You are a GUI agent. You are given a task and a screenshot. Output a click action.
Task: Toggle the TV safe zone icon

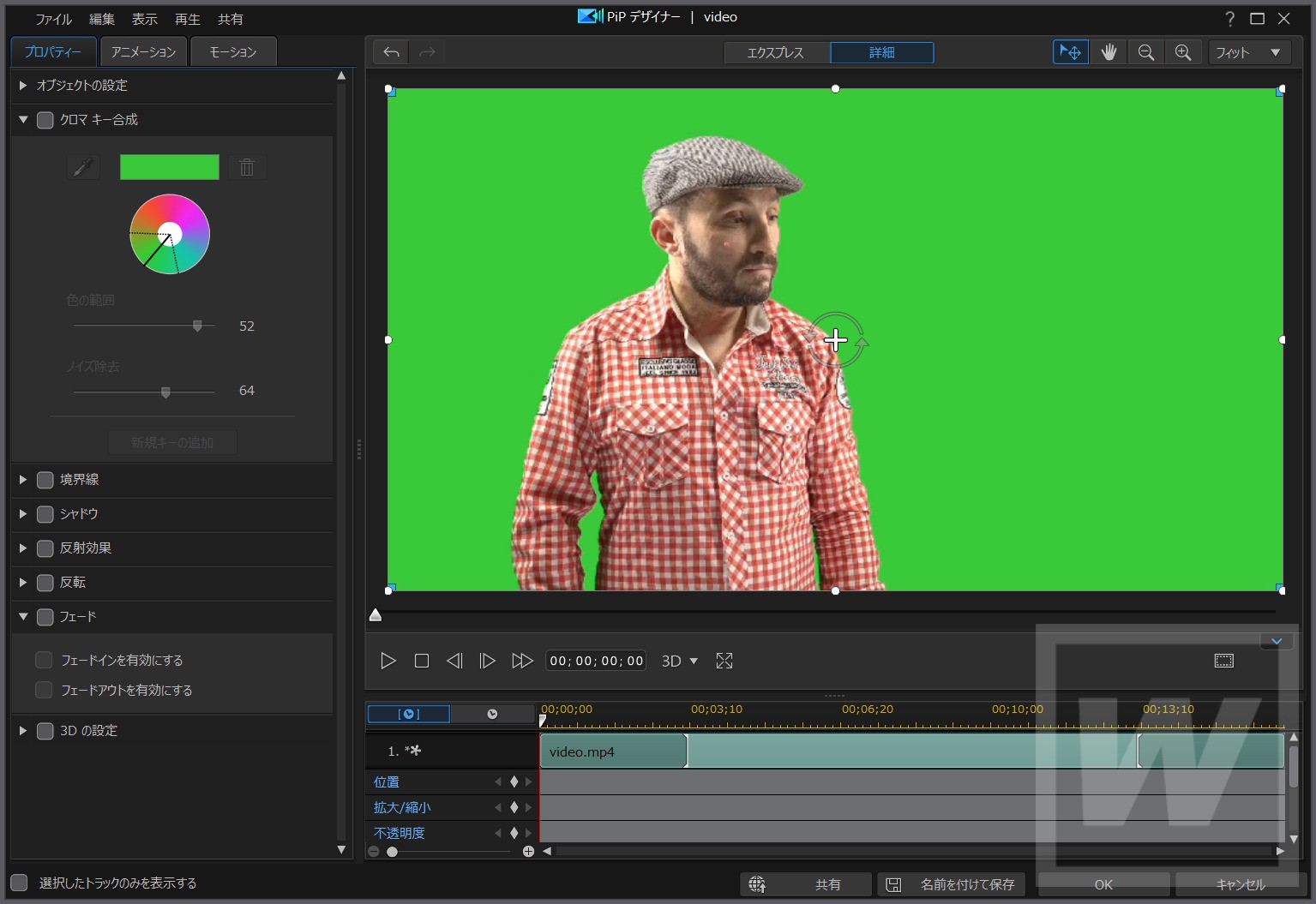[1224, 661]
